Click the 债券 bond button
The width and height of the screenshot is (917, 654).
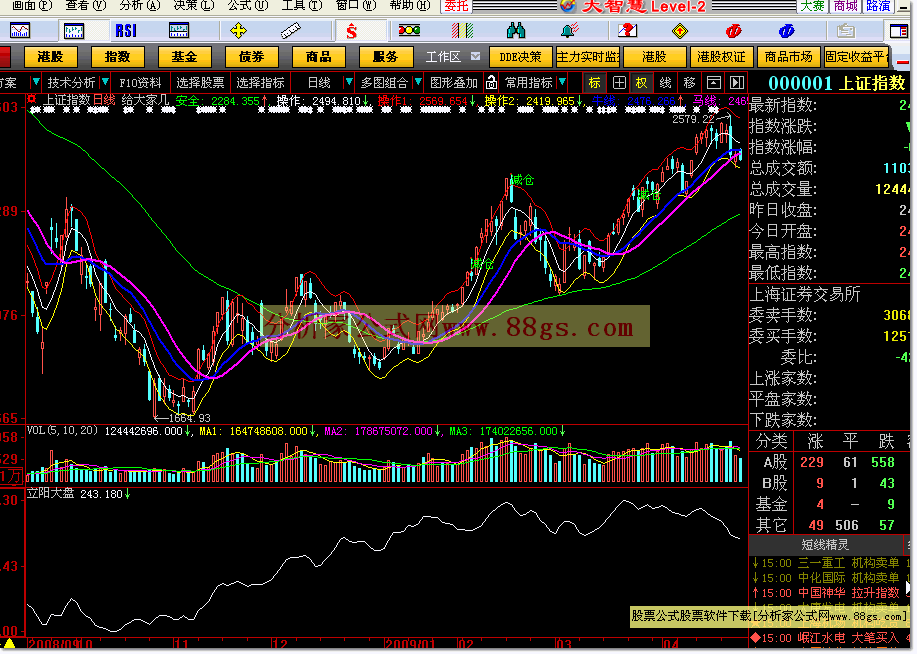coord(251,57)
